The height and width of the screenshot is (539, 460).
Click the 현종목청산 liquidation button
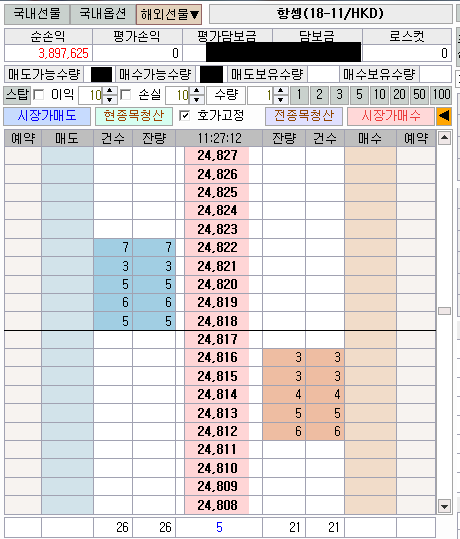(134, 116)
